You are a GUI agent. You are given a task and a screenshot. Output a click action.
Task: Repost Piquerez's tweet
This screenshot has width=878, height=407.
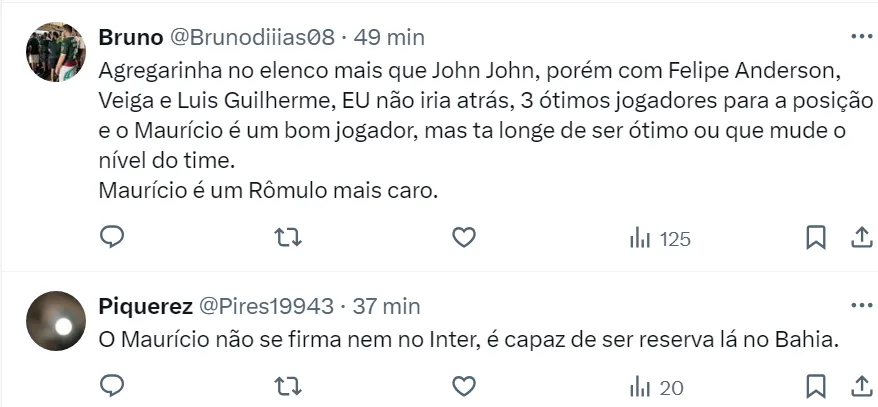[x=288, y=385]
